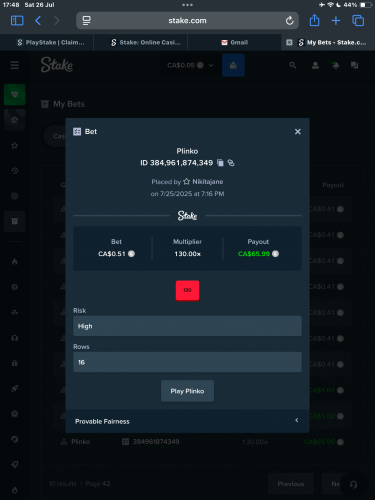Image resolution: width=375 pixels, height=500 pixels.
Task: Close the Bet dialog
Action: pos(298,132)
